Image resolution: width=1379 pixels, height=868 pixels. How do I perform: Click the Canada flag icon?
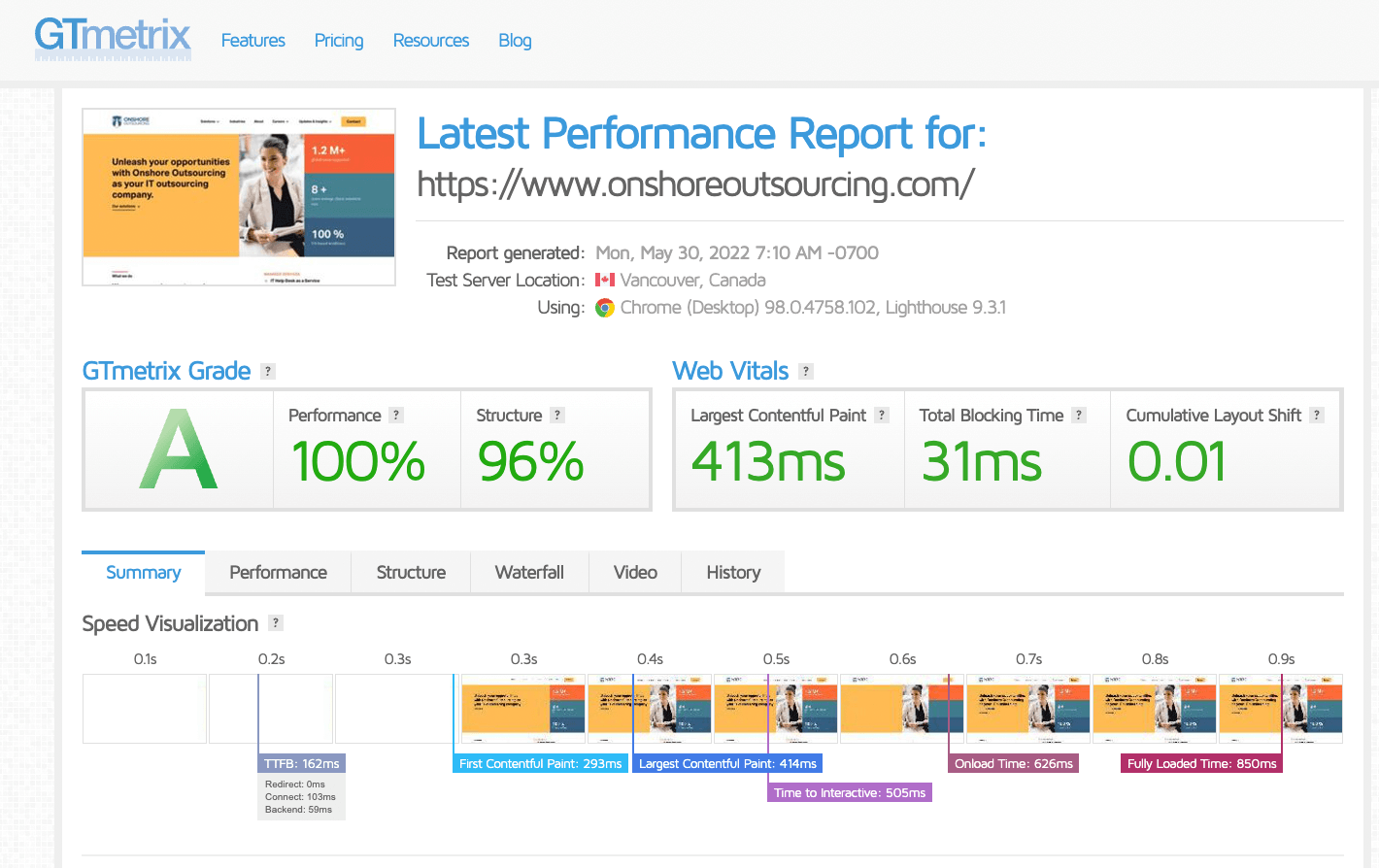(605, 280)
